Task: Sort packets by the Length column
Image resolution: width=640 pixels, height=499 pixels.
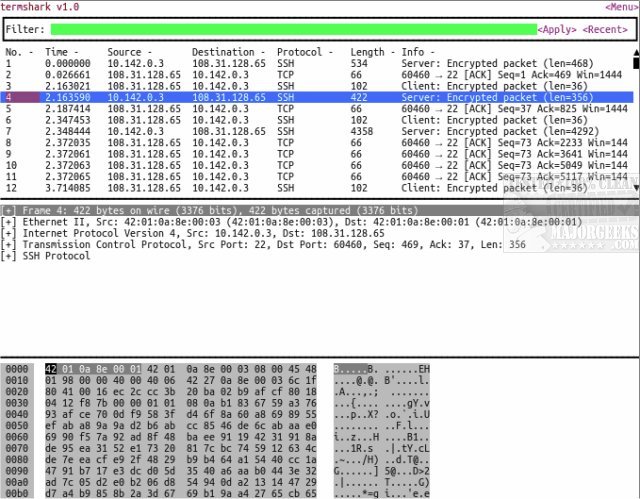Action: point(372,52)
